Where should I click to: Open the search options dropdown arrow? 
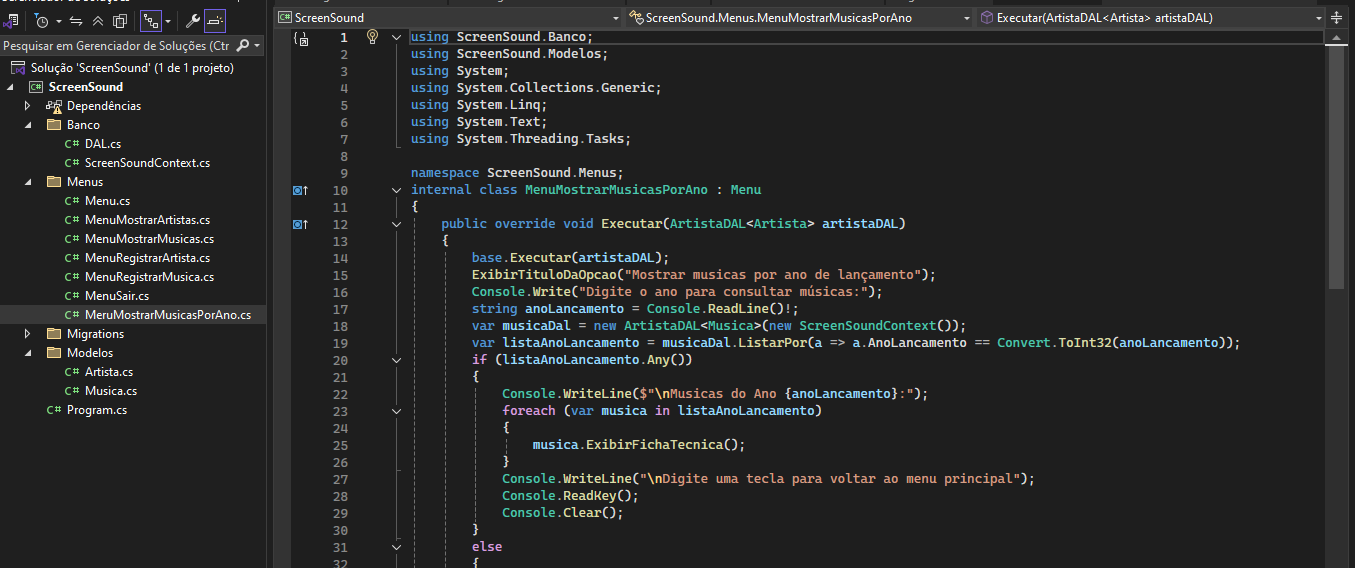[258, 46]
